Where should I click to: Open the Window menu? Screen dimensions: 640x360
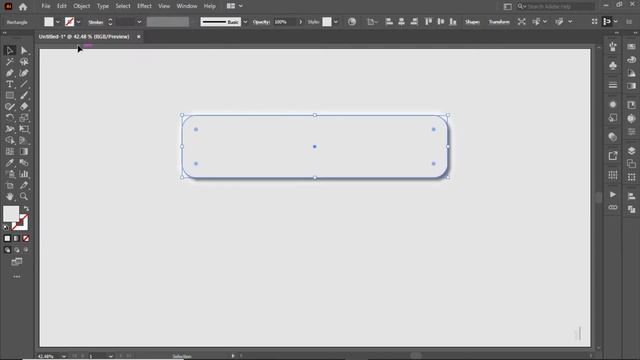[x=187, y=6]
